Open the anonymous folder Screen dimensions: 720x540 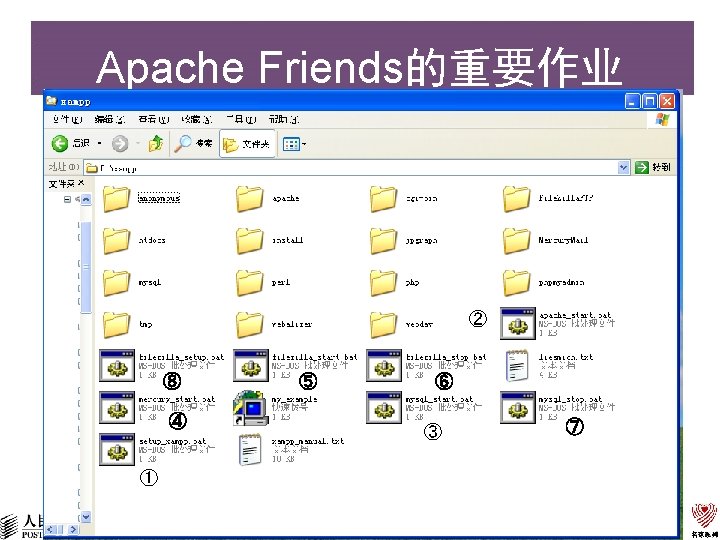(117, 198)
